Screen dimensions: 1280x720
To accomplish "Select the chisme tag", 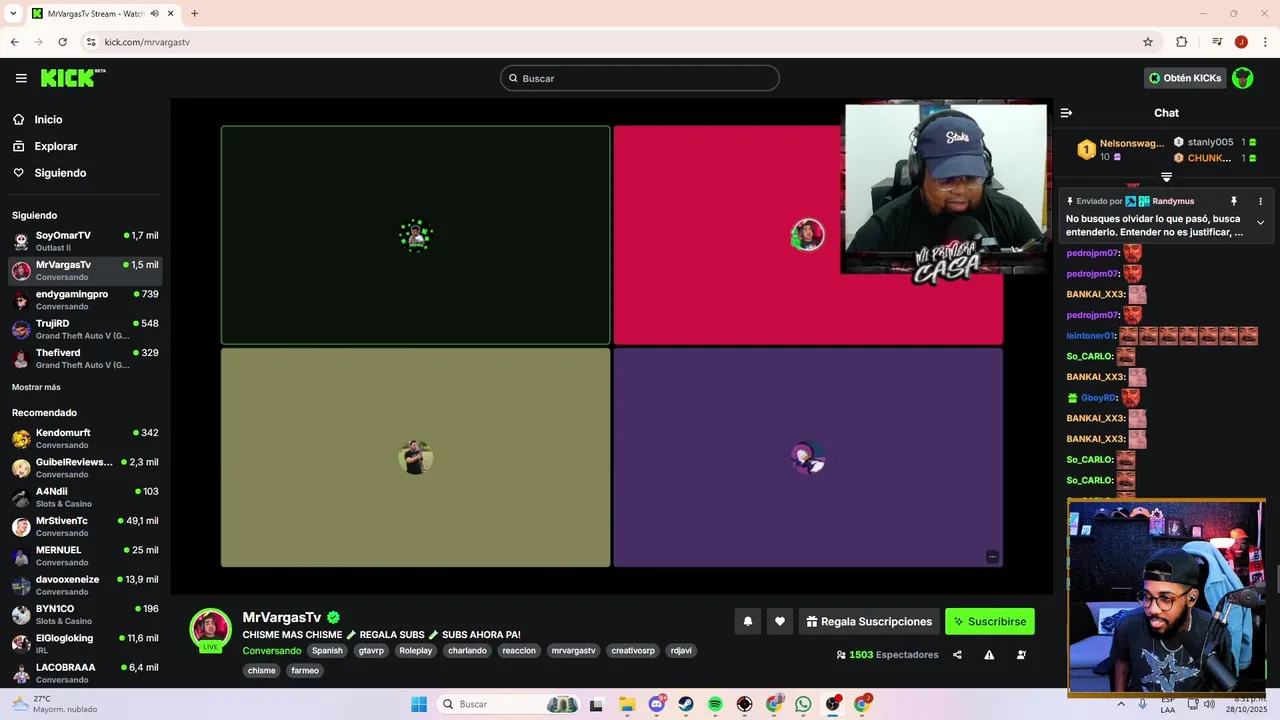I will pos(262,671).
